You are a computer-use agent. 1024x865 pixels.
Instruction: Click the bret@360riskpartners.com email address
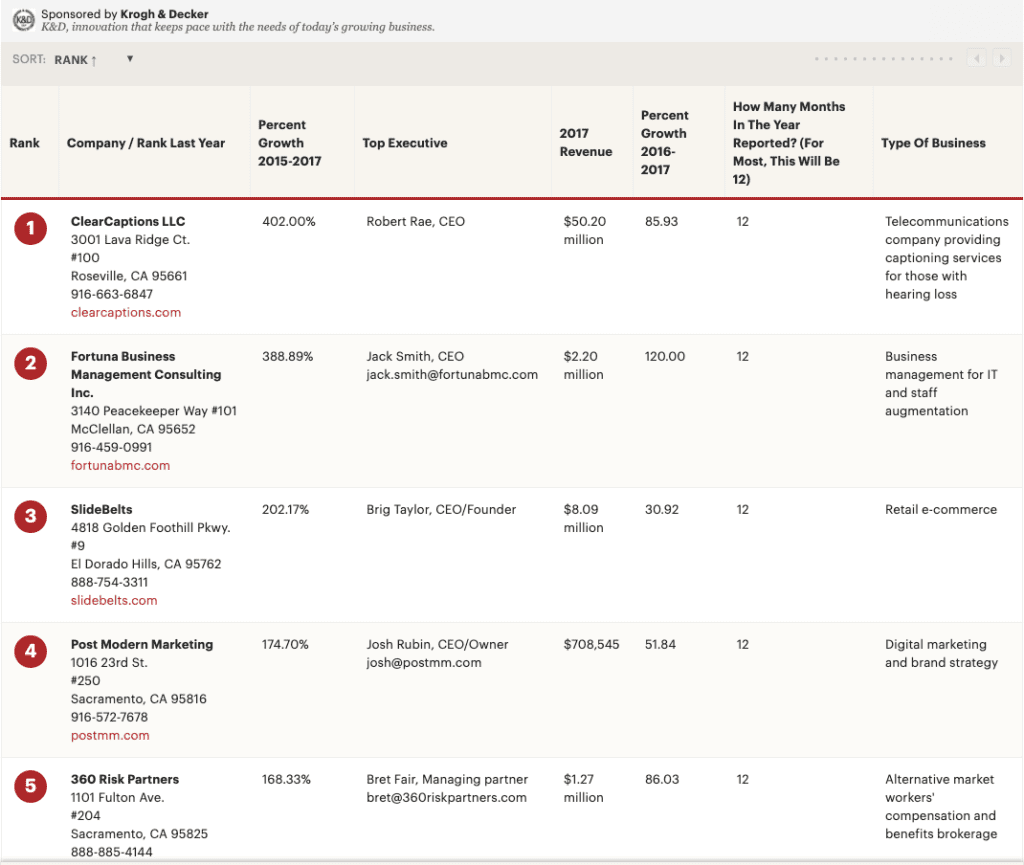[x=447, y=798]
